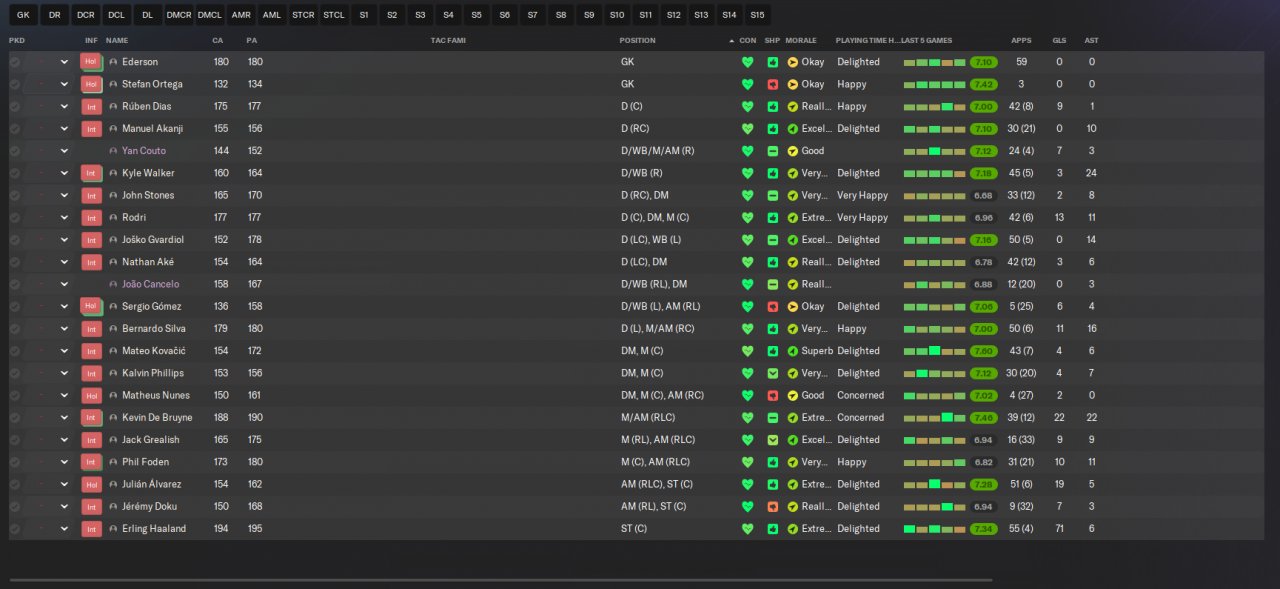1280x589 pixels.
Task: Toggle the picked checkmark for Ederson
Action: click(x=15, y=62)
